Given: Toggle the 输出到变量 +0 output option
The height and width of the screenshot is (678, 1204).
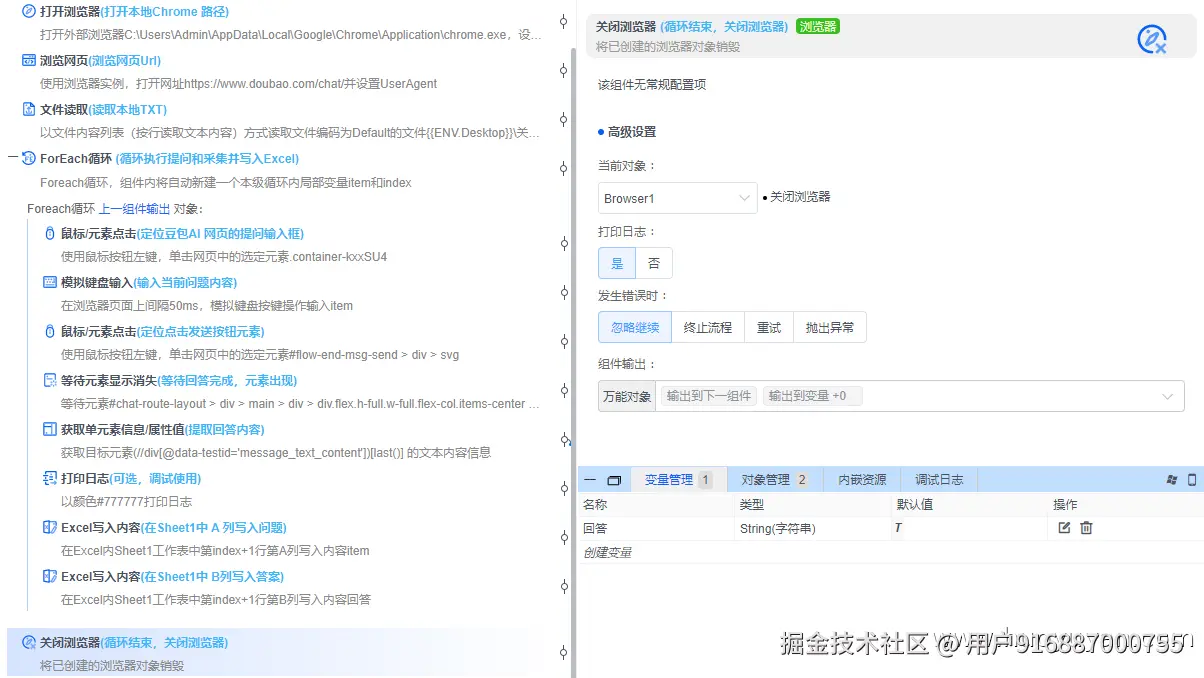Looking at the screenshot, I should tap(813, 396).
